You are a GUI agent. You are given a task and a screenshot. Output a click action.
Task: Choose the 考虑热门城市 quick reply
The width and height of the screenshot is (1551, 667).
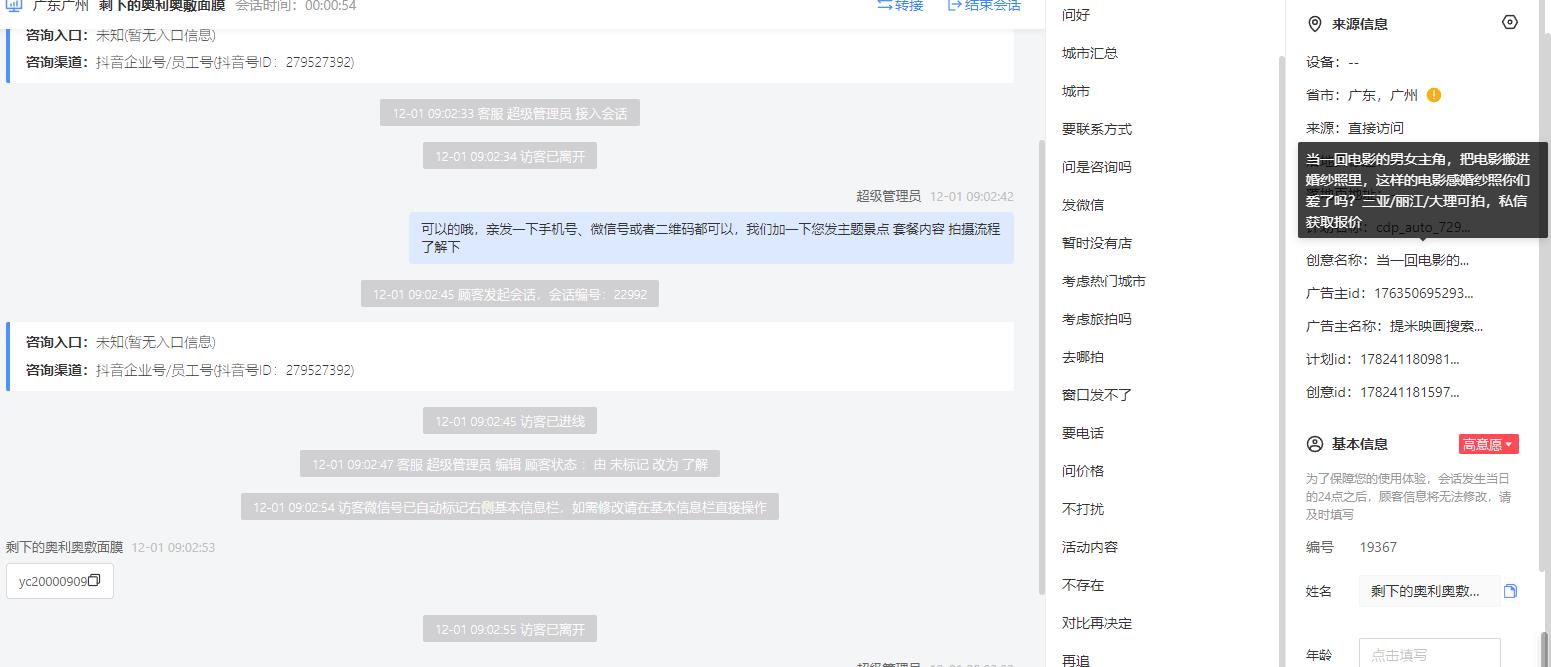click(x=1104, y=281)
